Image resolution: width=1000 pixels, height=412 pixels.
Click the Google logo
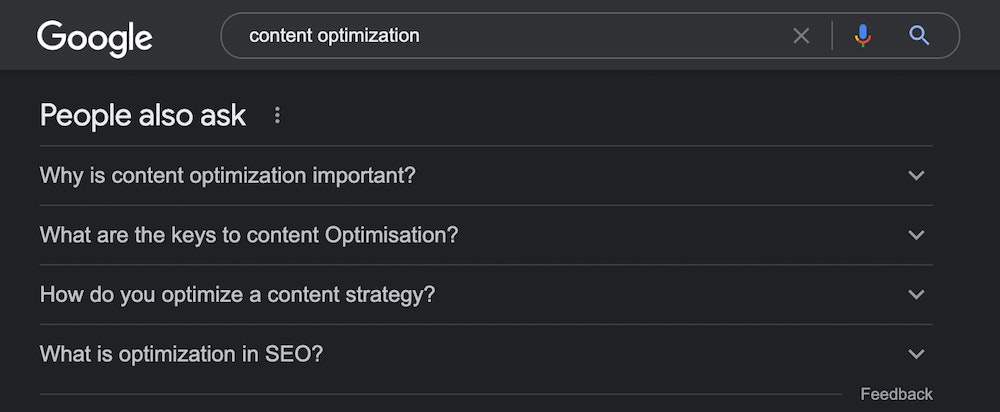coord(95,38)
